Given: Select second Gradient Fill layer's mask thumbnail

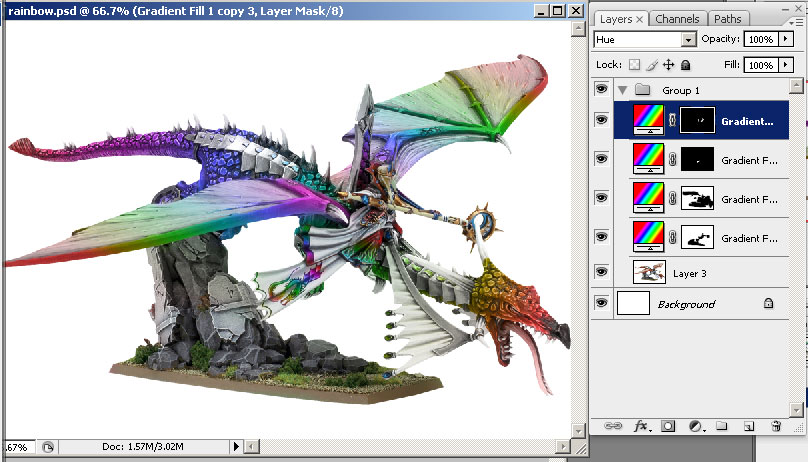Looking at the screenshot, I should click(x=698, y=159).
